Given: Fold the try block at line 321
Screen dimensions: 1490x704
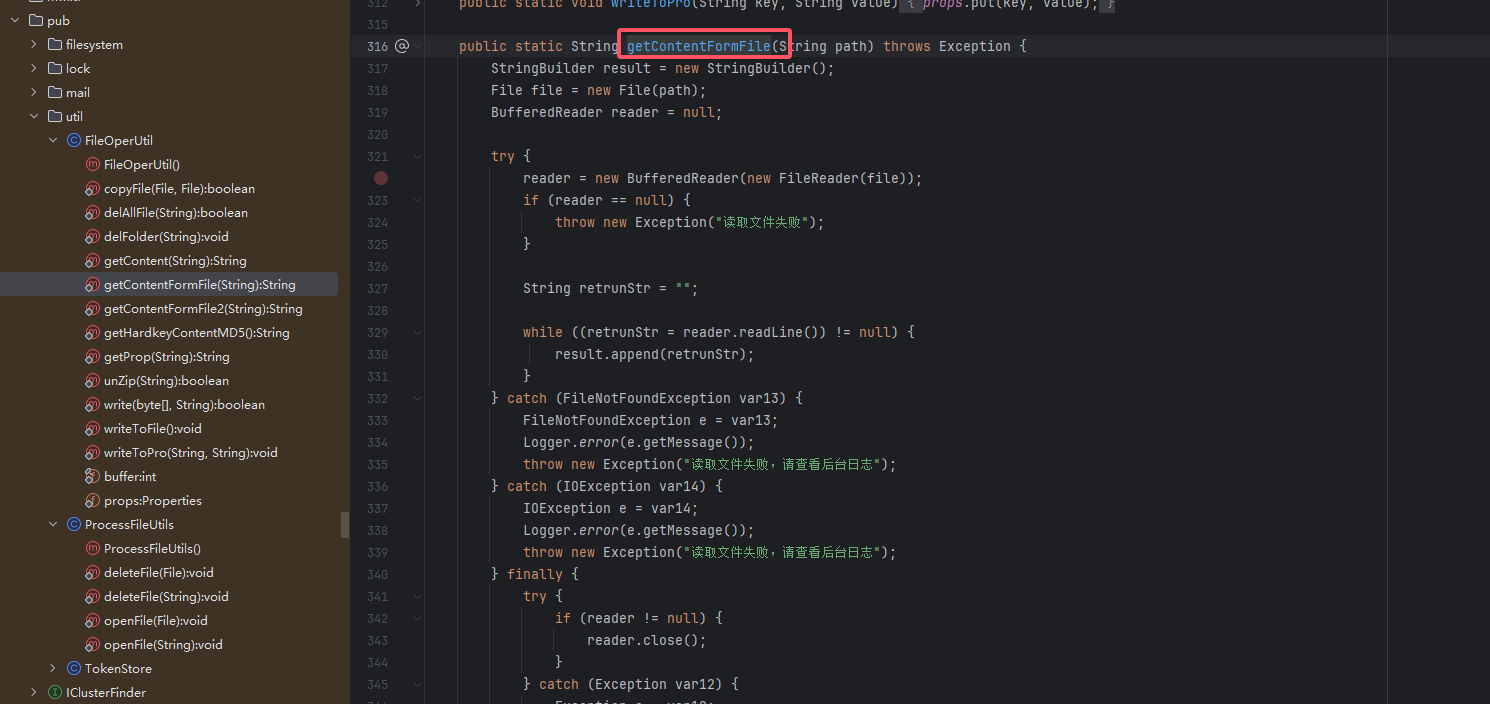Looking at the screenshot, I should click(x=418, y=156).
